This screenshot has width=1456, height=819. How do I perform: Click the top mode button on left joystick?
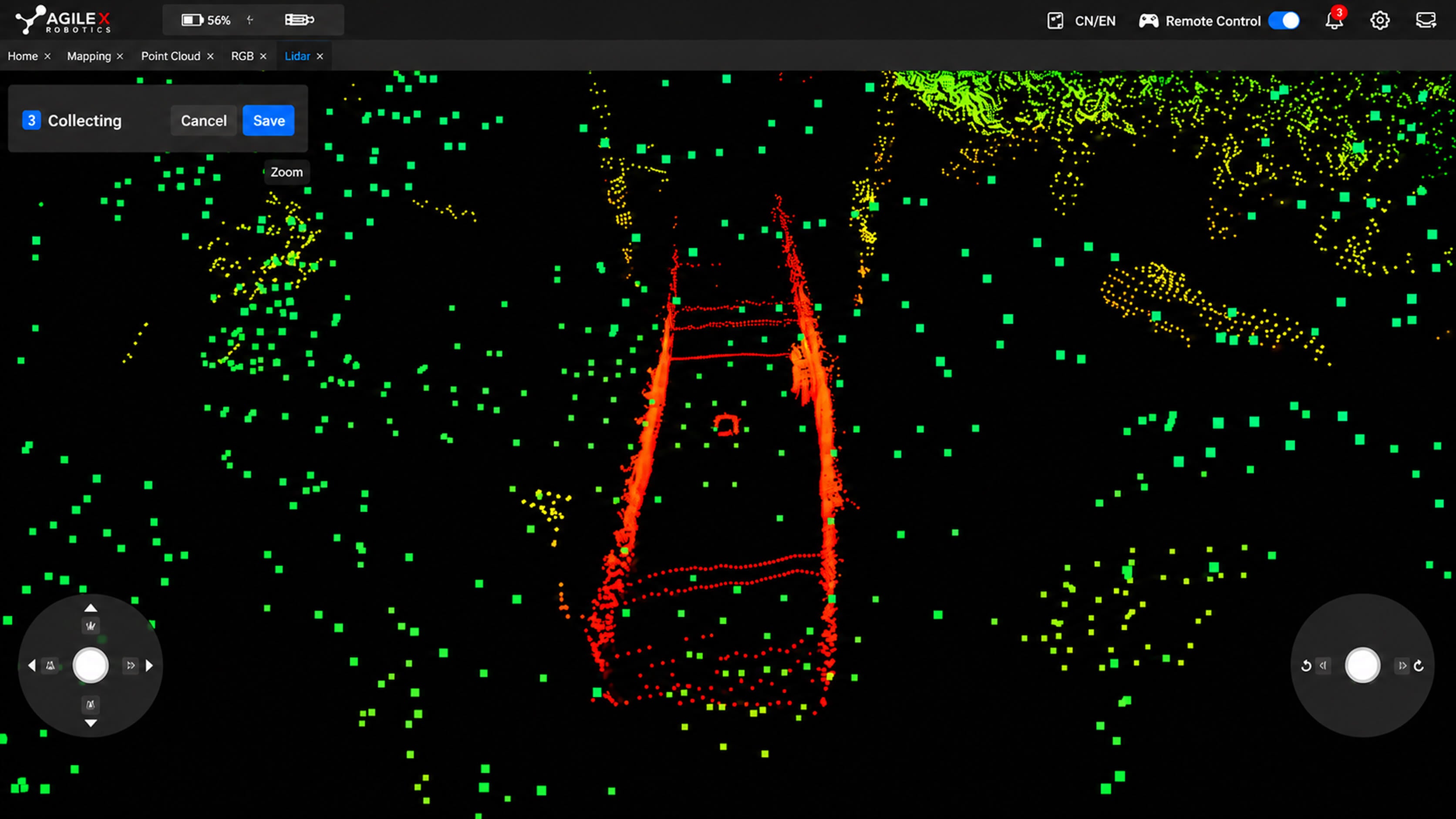coord(91,626)
